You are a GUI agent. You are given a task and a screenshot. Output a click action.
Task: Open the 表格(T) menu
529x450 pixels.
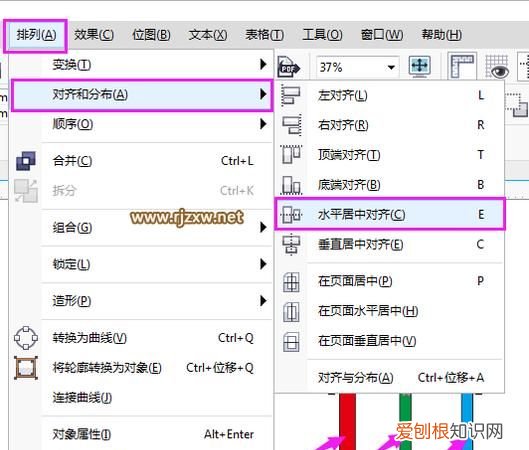264,35
